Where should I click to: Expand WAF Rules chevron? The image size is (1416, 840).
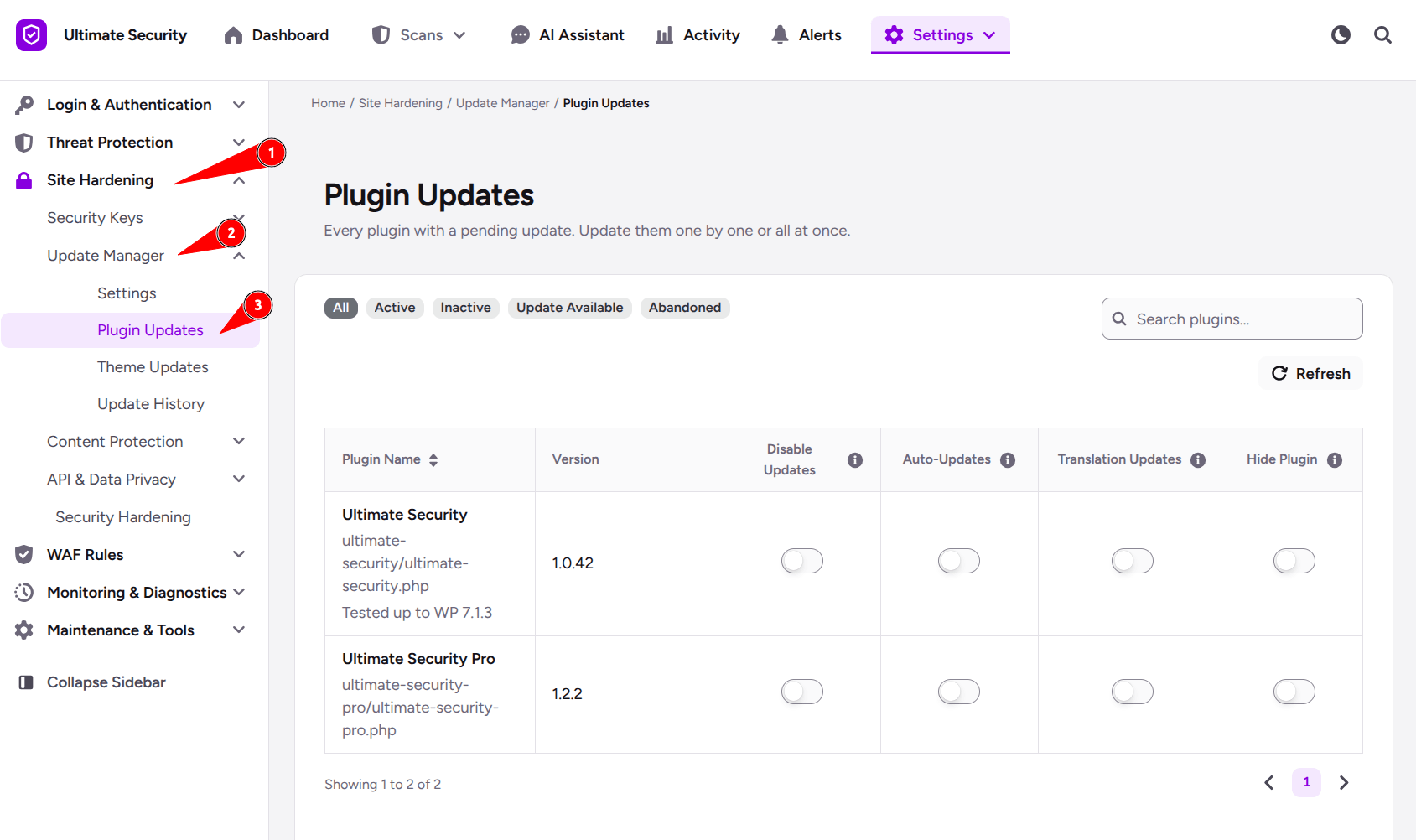coord(239,555)
